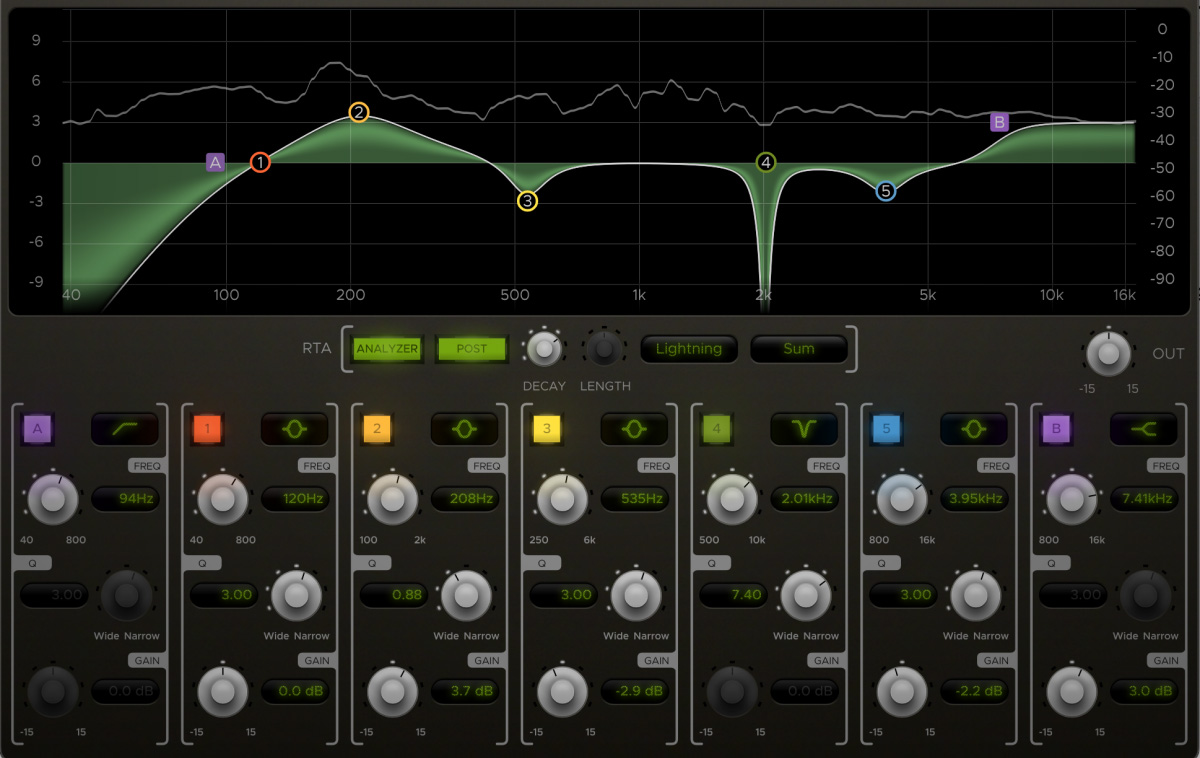
Task: Click band 5 gain knob
Action: [903, 691]
